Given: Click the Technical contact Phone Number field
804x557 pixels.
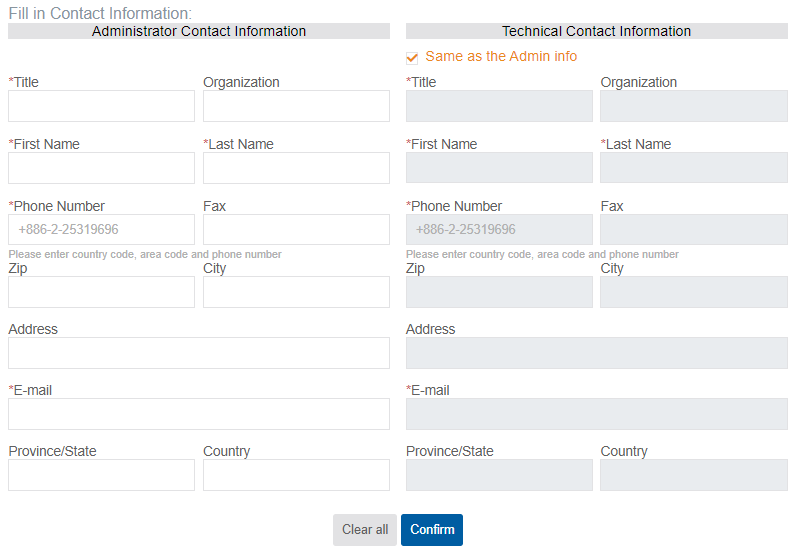Looking at the screenshot, I should [499, 229].
